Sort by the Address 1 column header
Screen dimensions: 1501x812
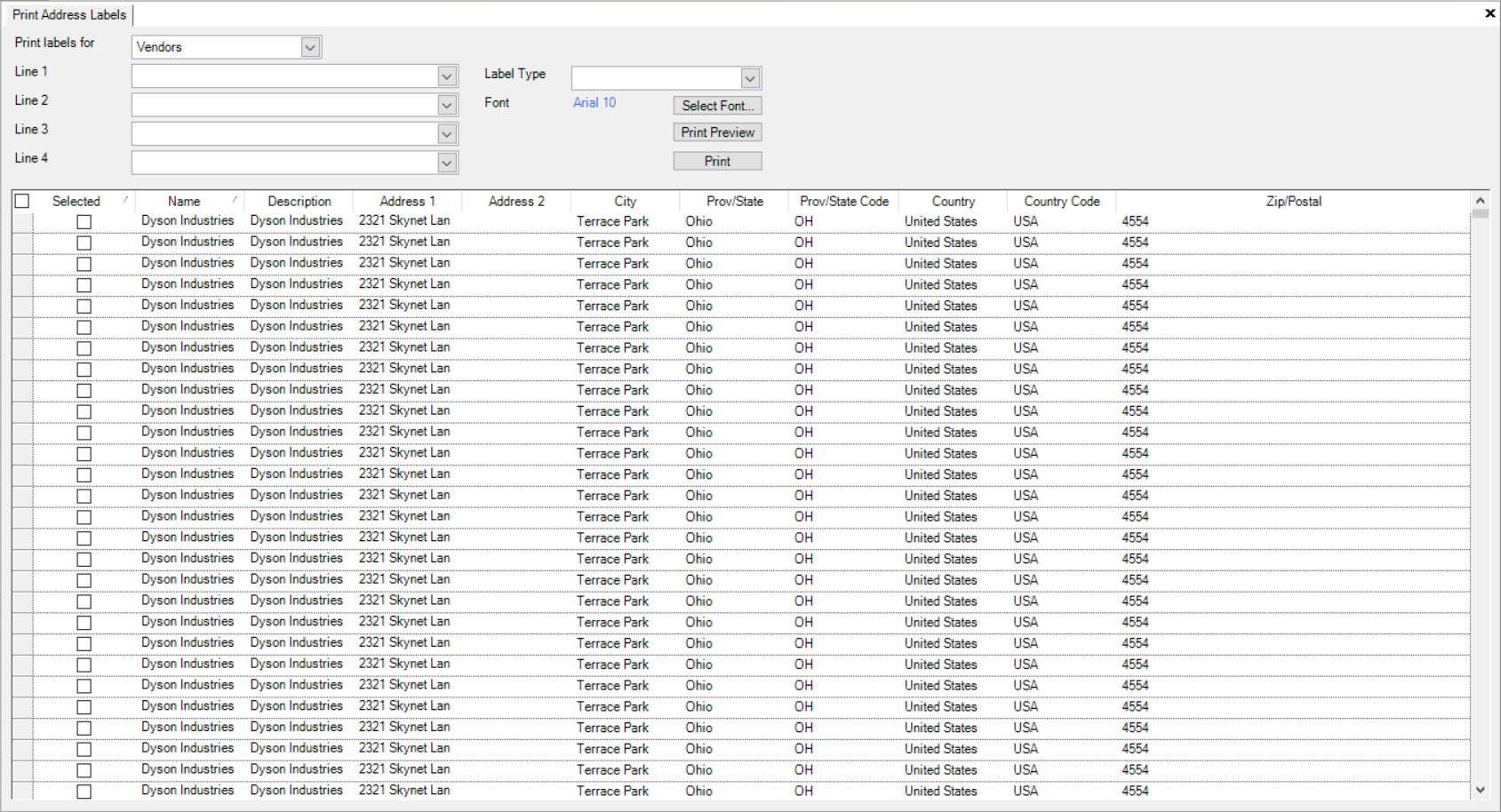(x=408, y=202)
